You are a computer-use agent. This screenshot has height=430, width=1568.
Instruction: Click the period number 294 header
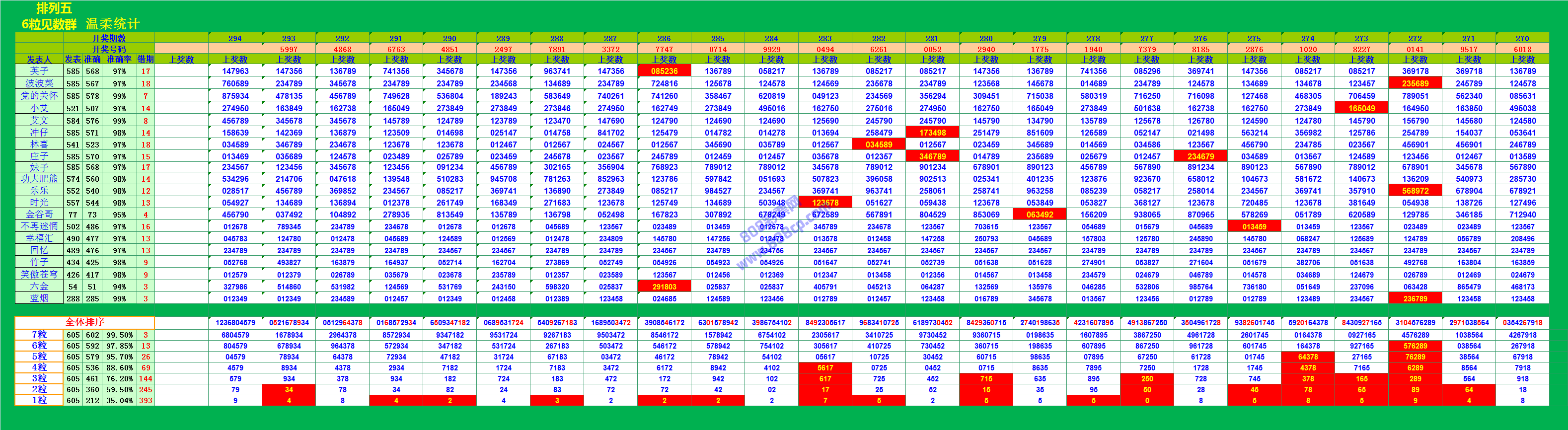tap(235, 38)
